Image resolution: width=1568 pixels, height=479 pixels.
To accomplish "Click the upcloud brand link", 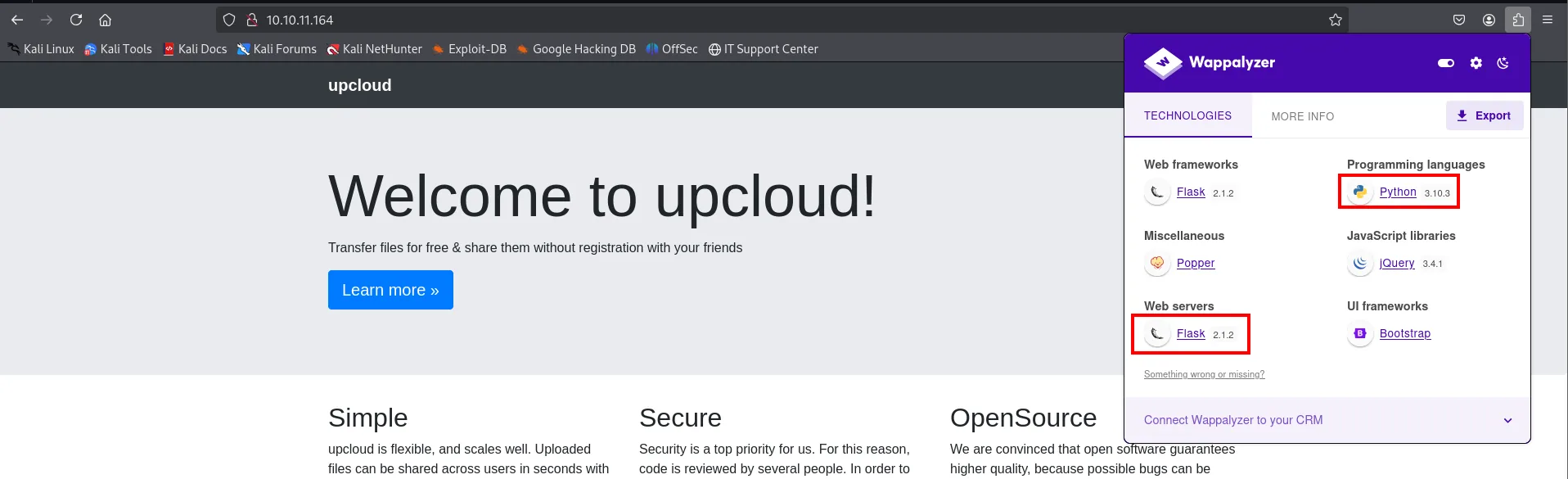I will pyautogui.click(x=360, y=85).
